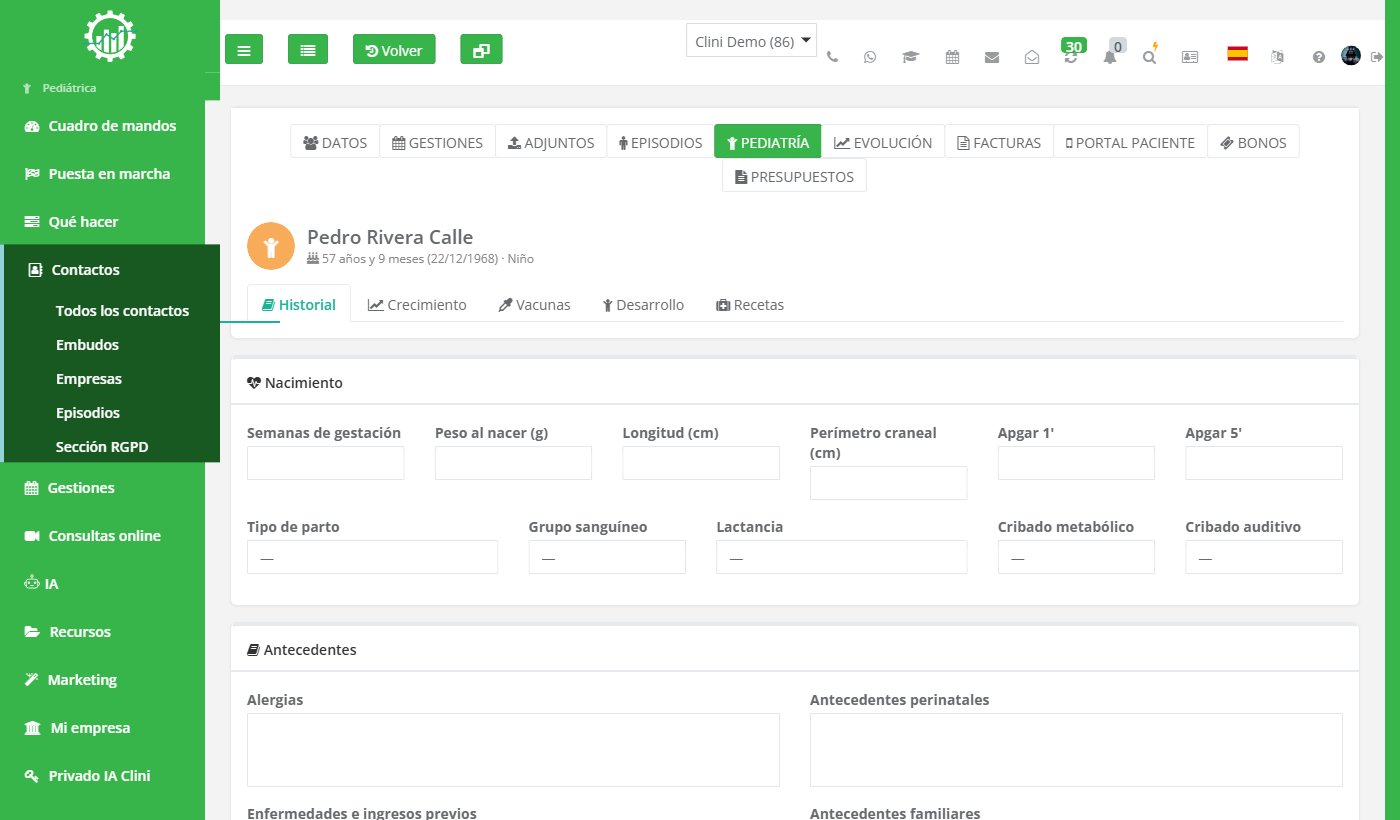This screenshot has height=820, width=1400.
Task: Open the Grupo sanguíneo dropdown
Action: 607,557
